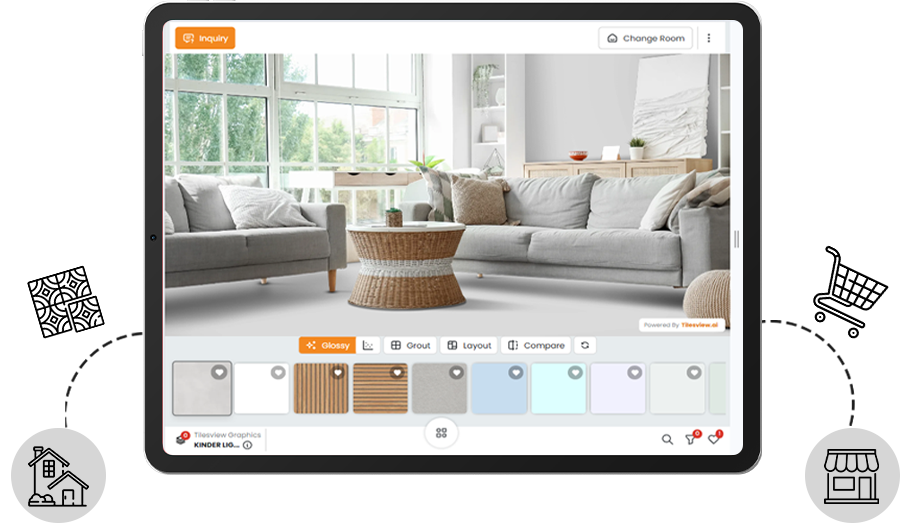The width and height of the screenshot is (907, 525).
Task: Enable Compare mode
Action: coord(536,345)
